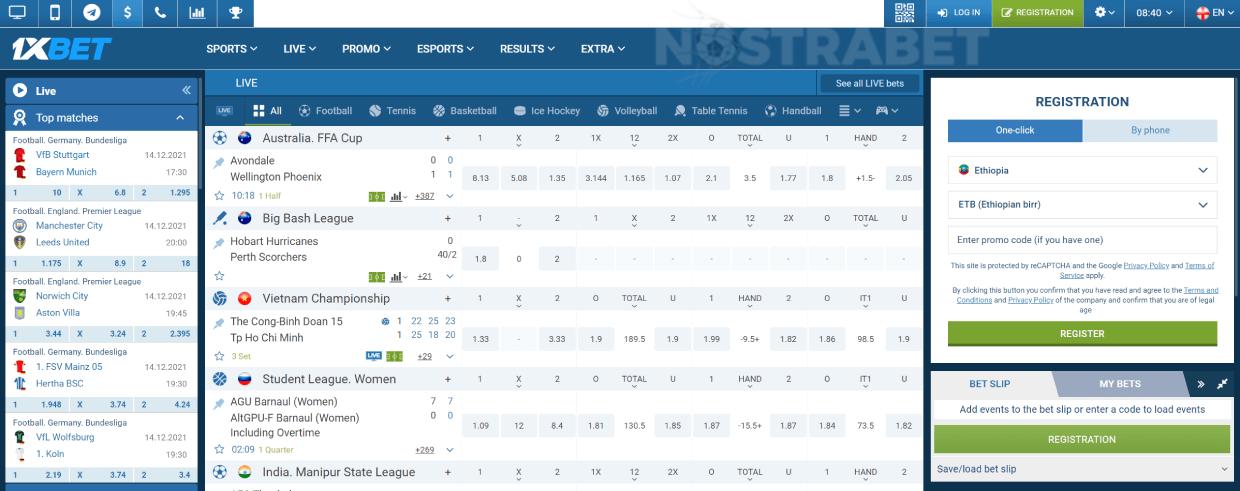1240x491 pixels.
Task: Open the Telegram icon in top bar
Action: [x=91, y=13]
